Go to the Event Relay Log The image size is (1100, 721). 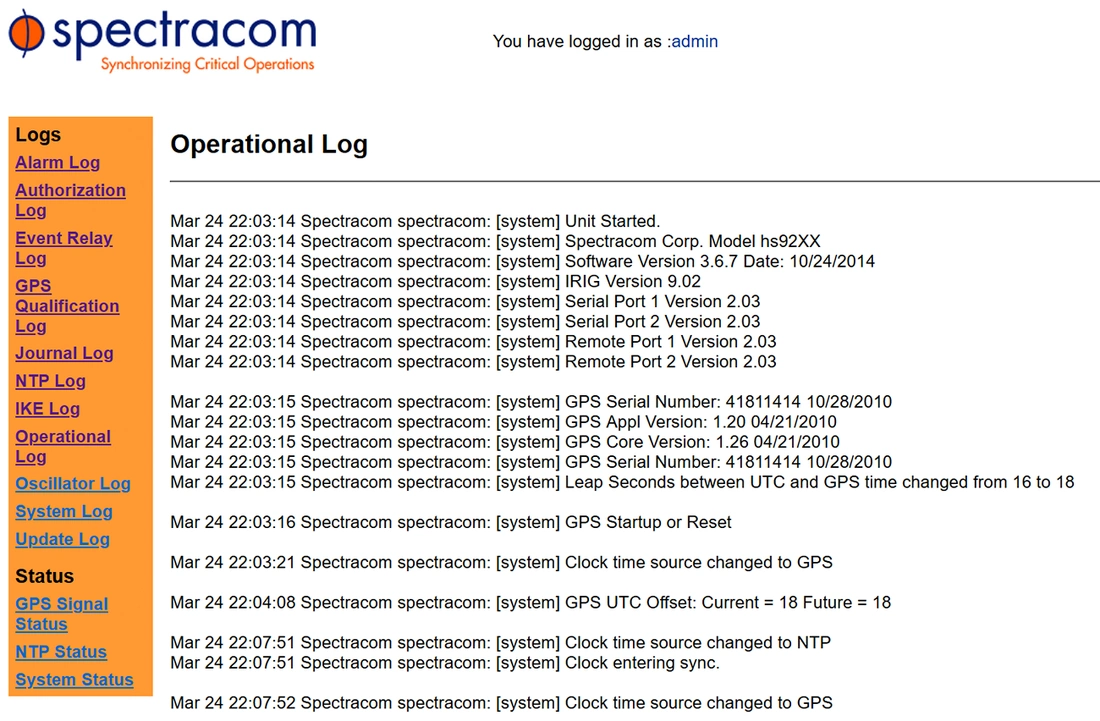(x=64, y=248)
